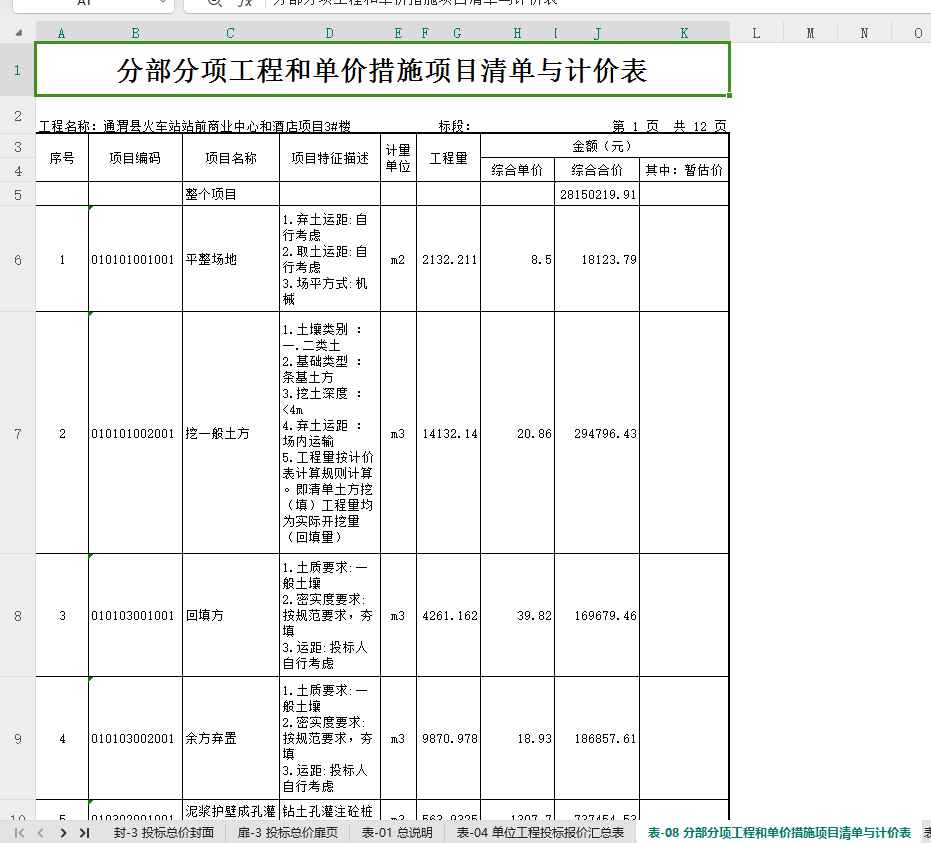Select column M header
The height and width of the screenshot is (843, 931).
[x=810, y=33]
